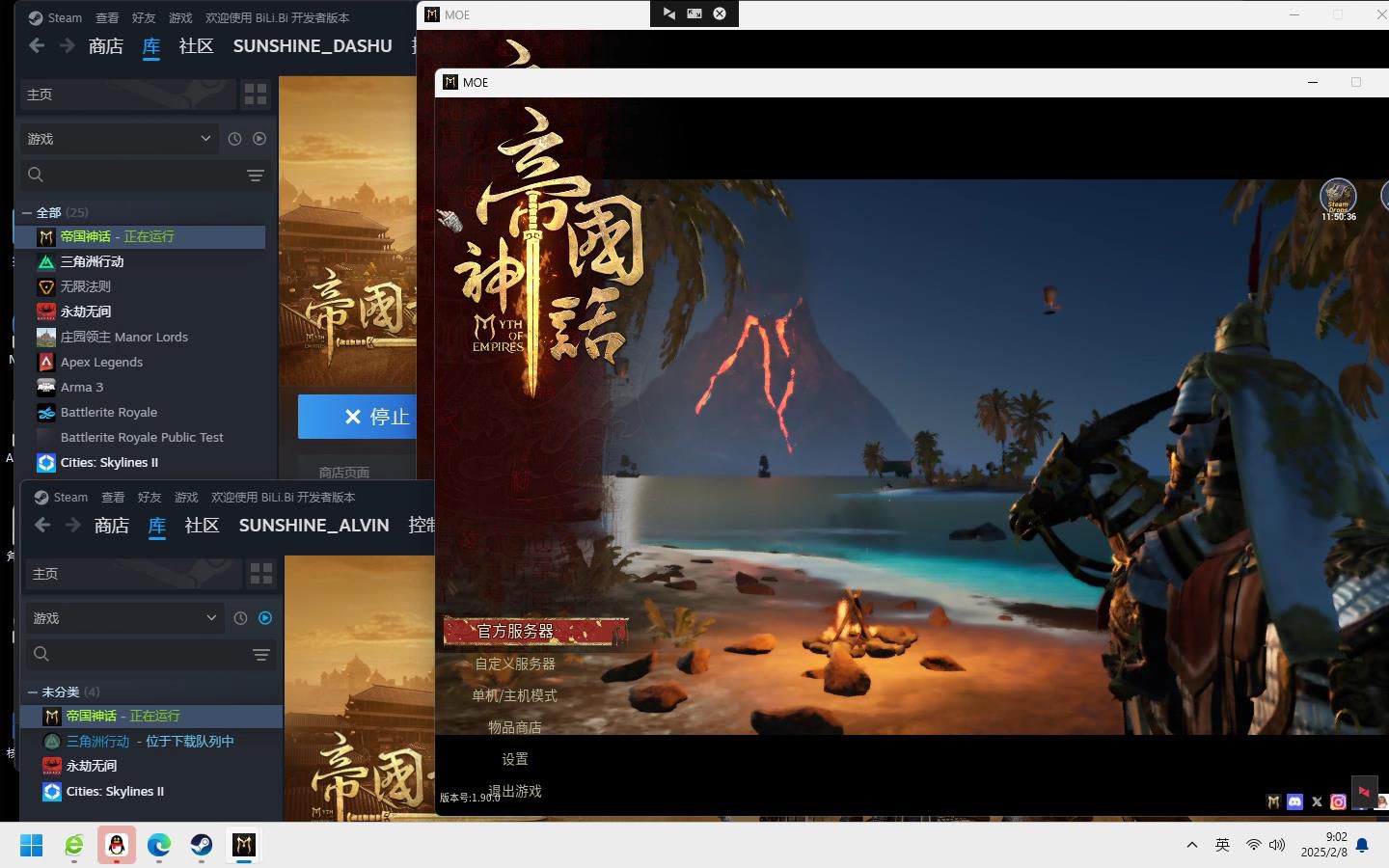This screenshot has height=868, width=1389.
Task: Click the Myth of Empires M icon beside Discord
Action: click(x=1273, y=801)
